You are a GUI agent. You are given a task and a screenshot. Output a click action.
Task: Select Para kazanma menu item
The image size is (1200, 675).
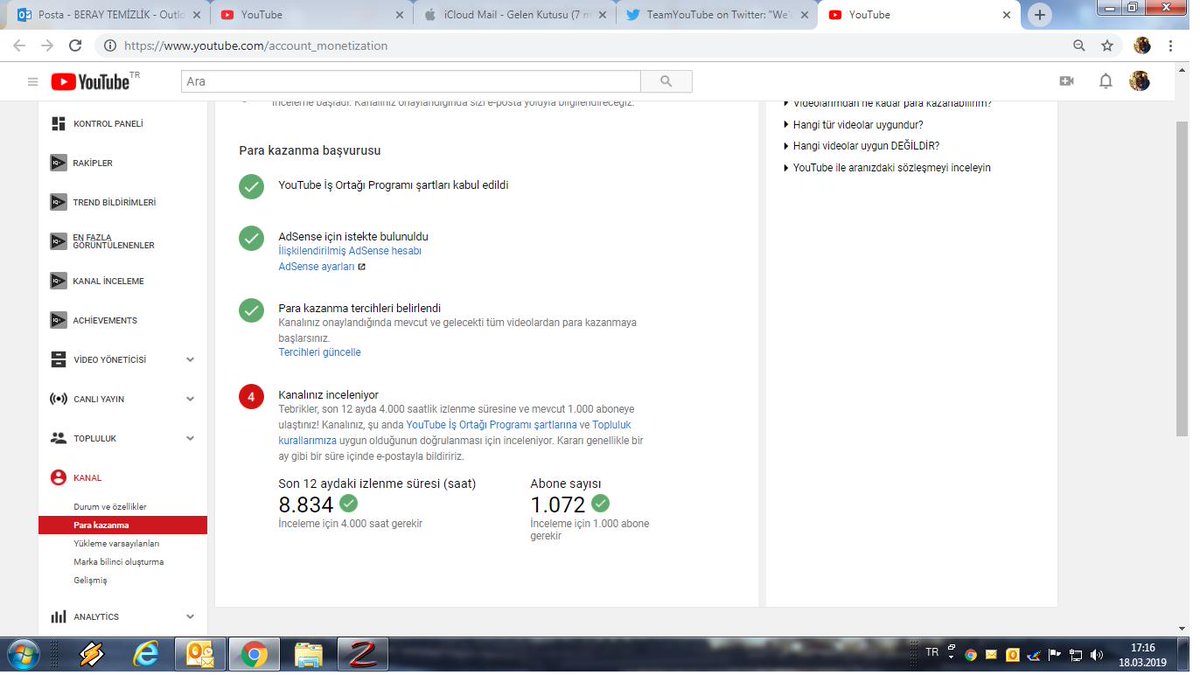tap(122, 525)
